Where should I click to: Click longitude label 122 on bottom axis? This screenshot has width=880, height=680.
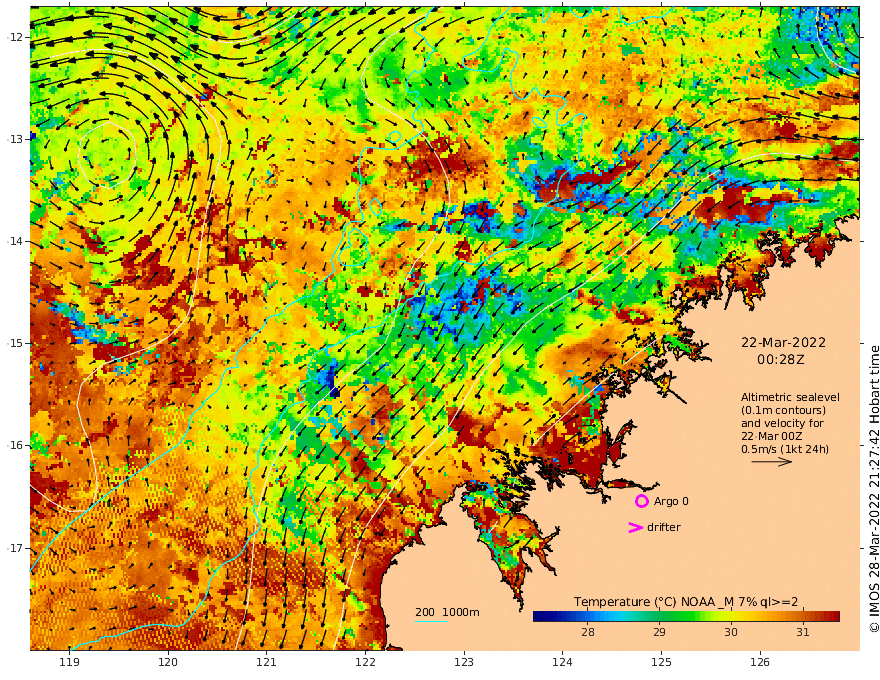point(365,662)
